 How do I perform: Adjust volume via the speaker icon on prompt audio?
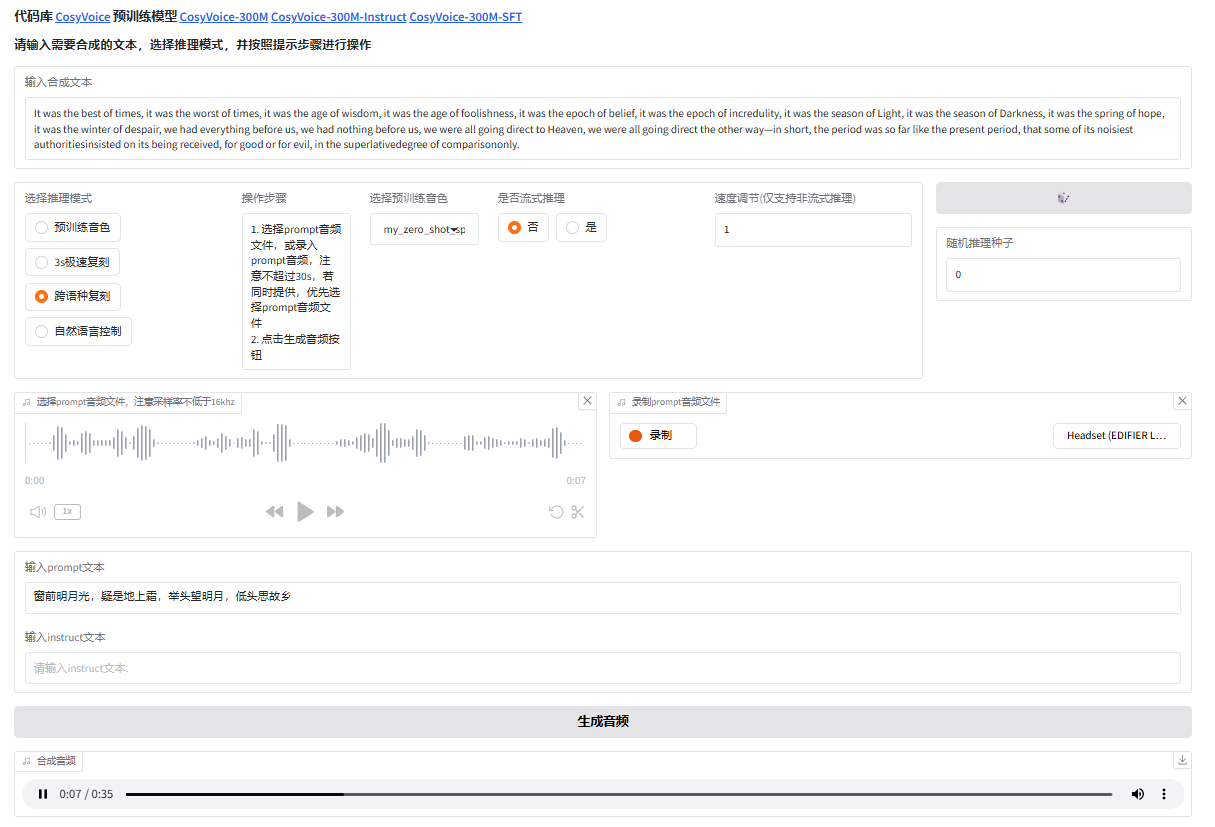(37, 511)
